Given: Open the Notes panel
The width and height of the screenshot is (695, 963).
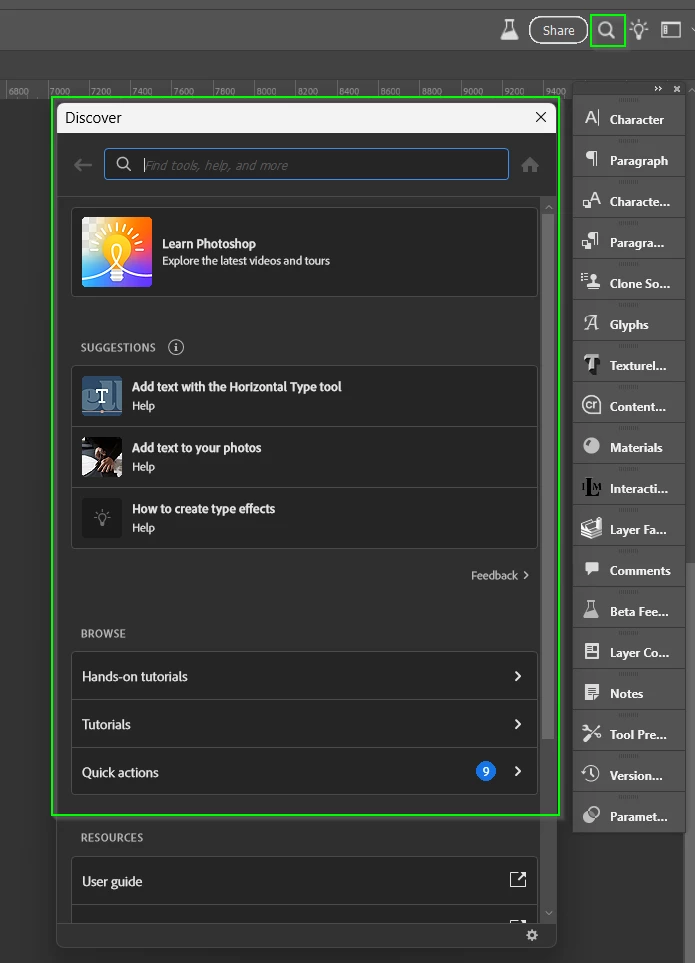Looking at the screenshot, I should [x=629, y=693].
